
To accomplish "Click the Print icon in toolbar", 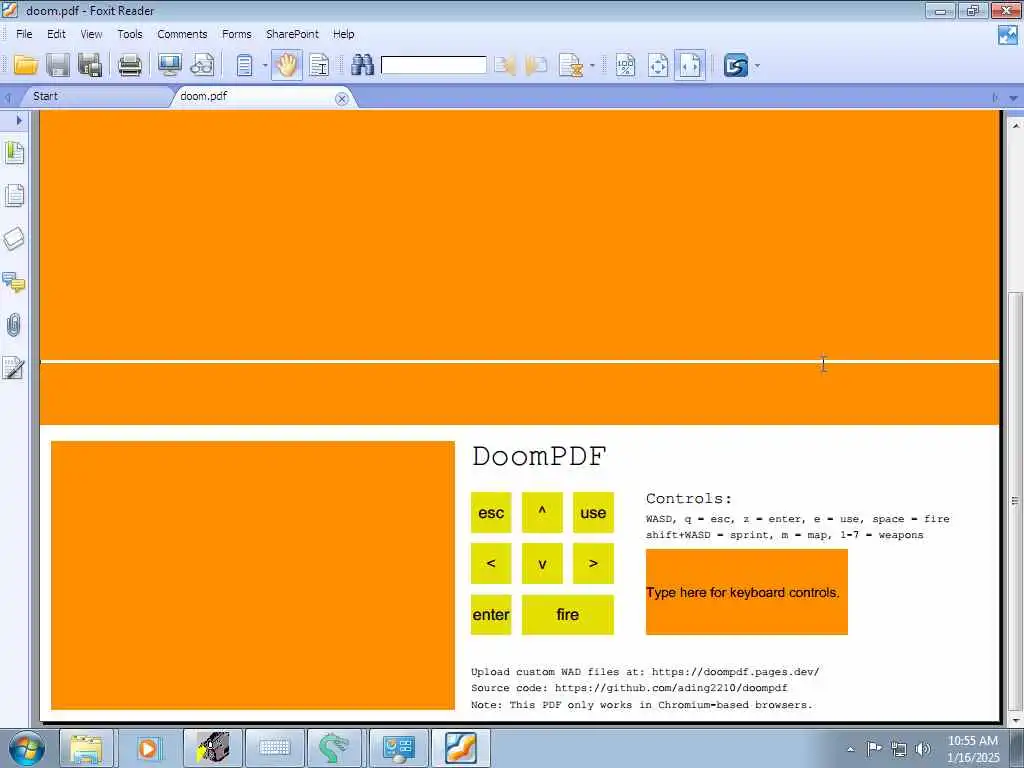I will [x=129, y=65].
